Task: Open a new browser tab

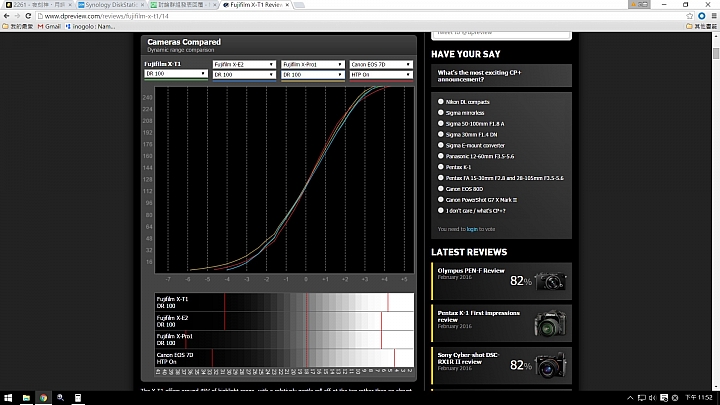Action: coord(299,5)
